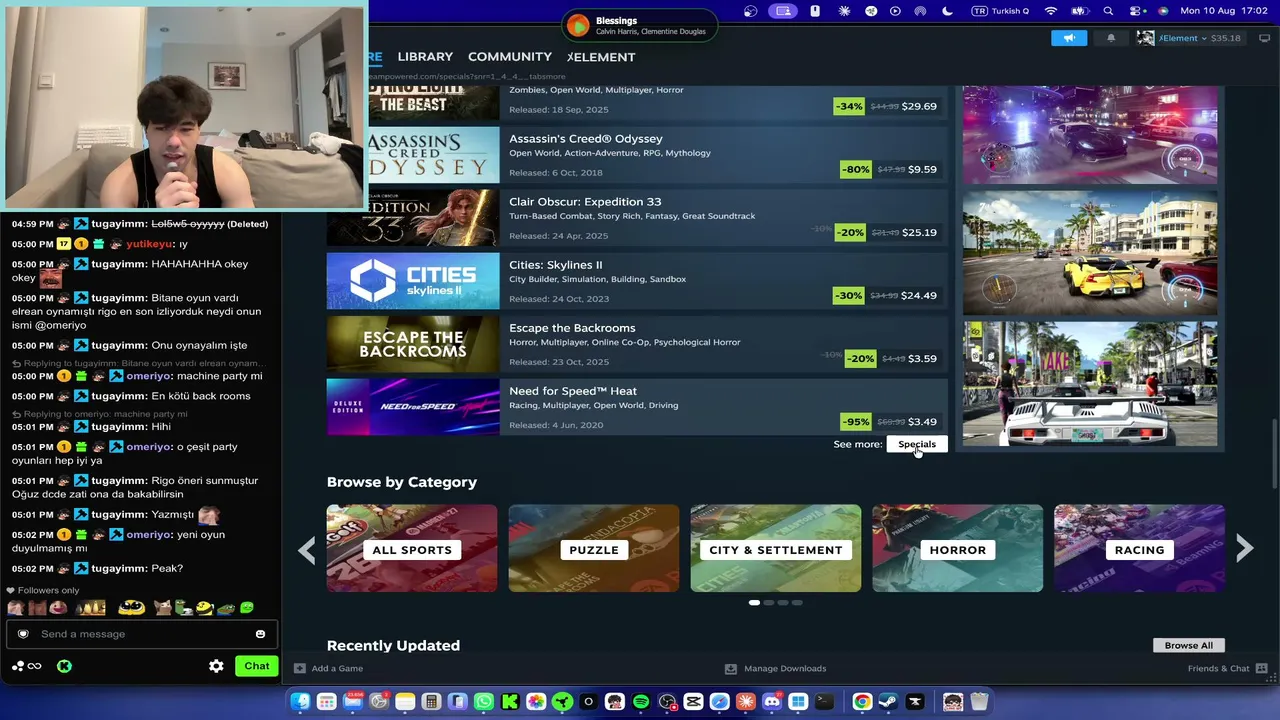Open Steam Big Picture mode icon

pyautogui.click(x=1264, y=38)
